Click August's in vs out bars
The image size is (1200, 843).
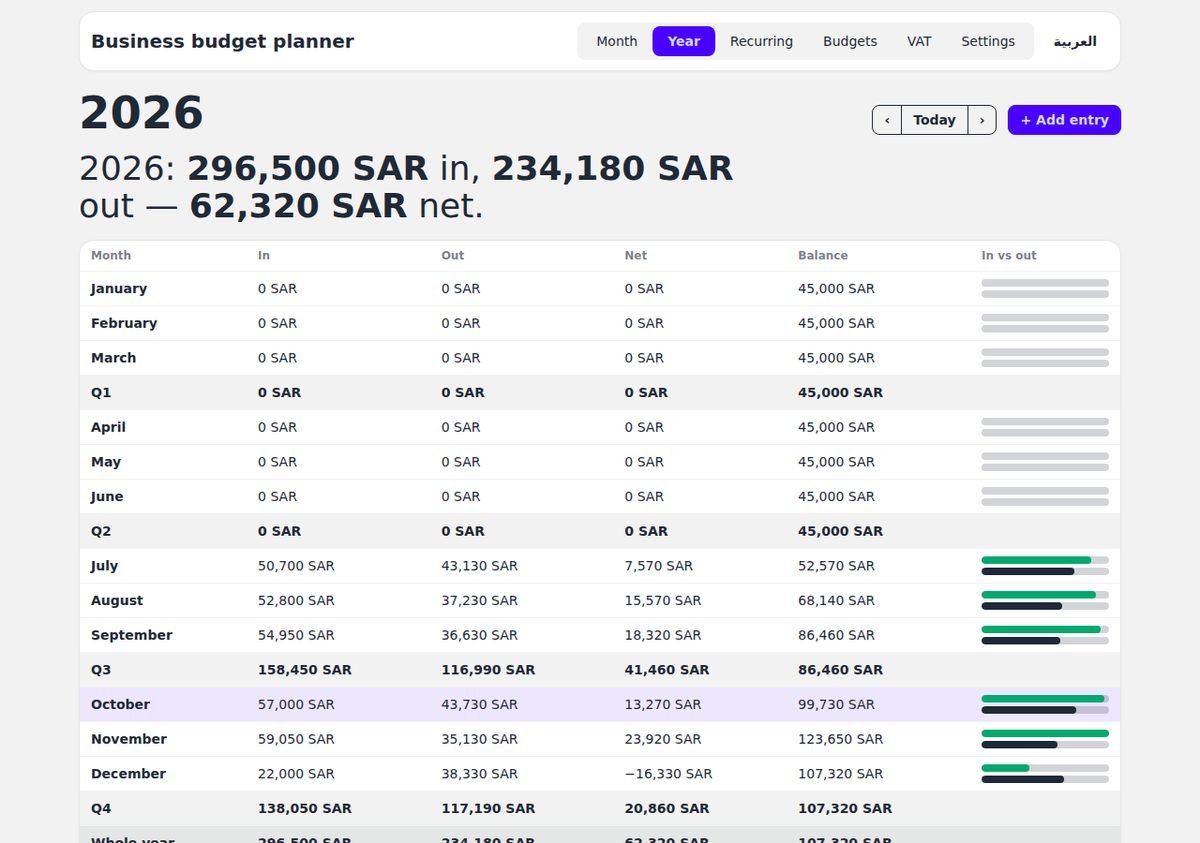[x=1045, y=601]
